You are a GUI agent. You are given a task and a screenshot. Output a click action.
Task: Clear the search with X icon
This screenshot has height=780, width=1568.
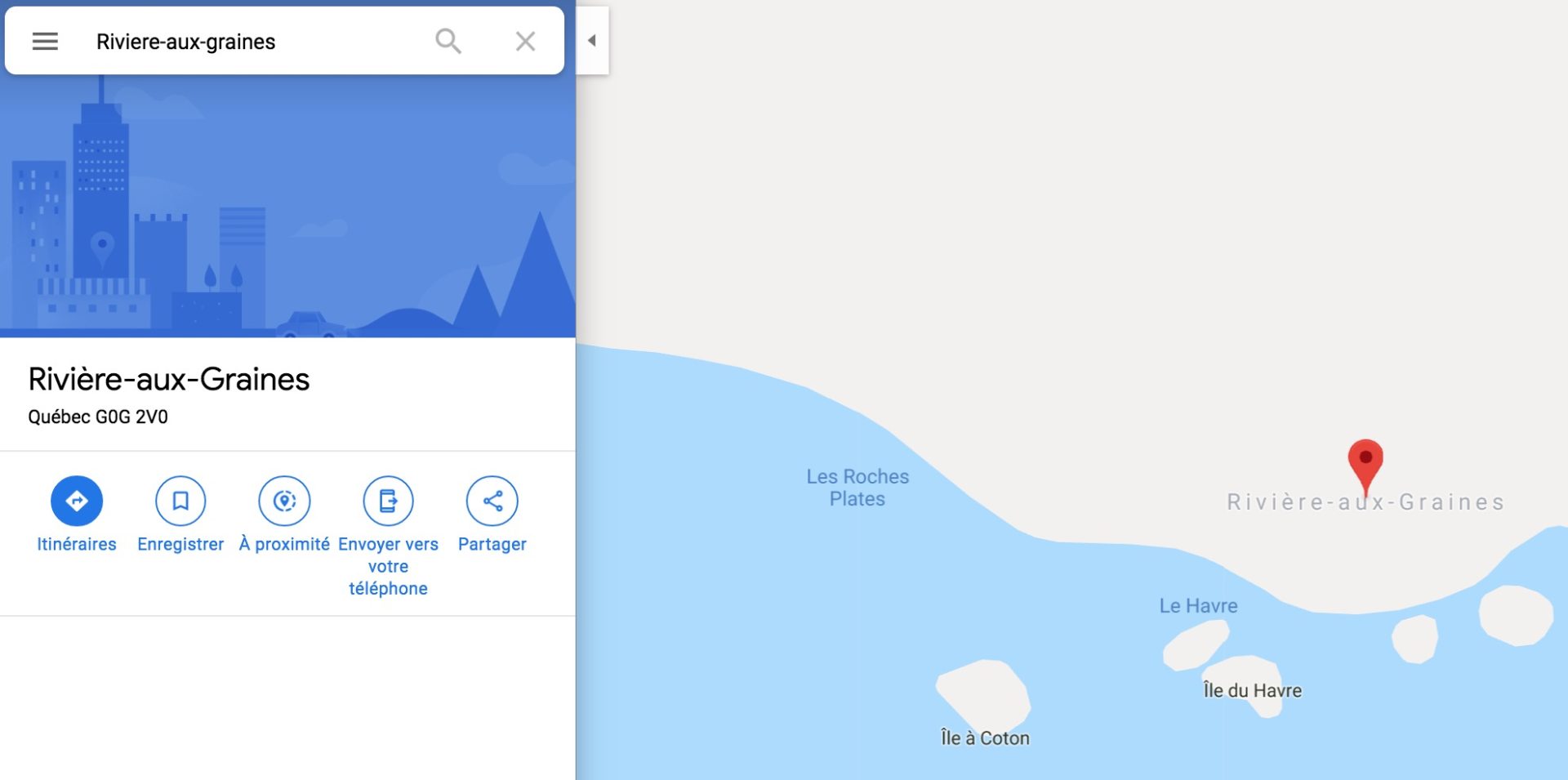point(525,41)
